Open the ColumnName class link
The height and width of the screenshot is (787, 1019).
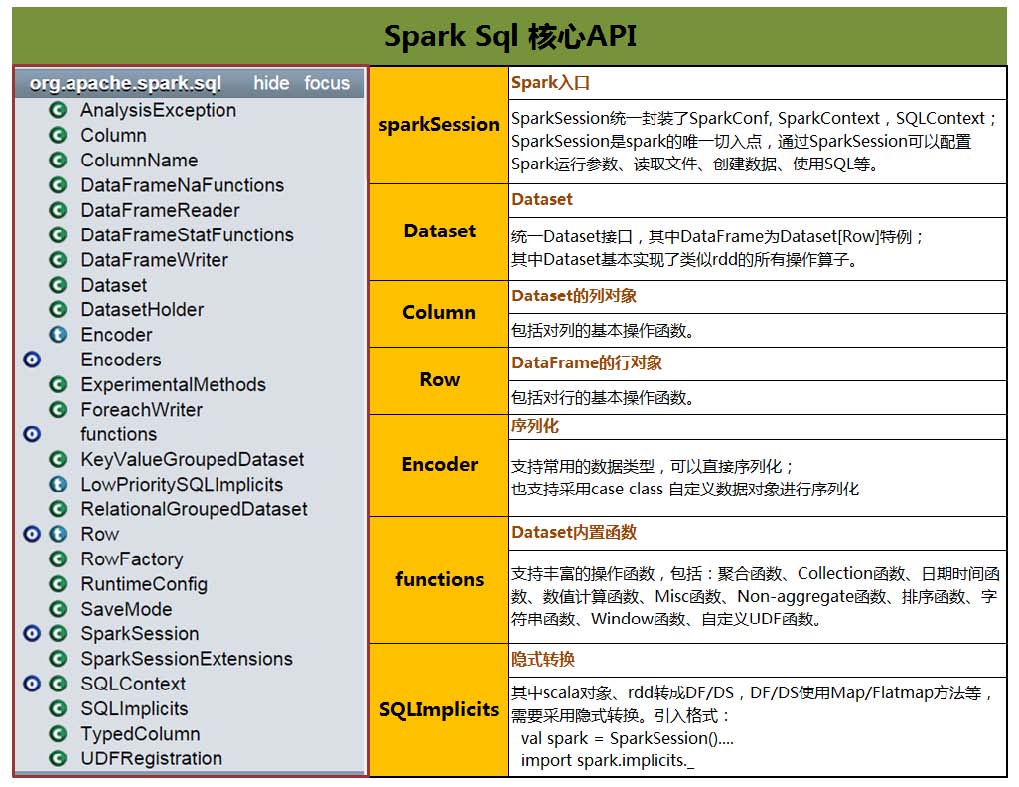pyautogui.click(x=139, y=160)
